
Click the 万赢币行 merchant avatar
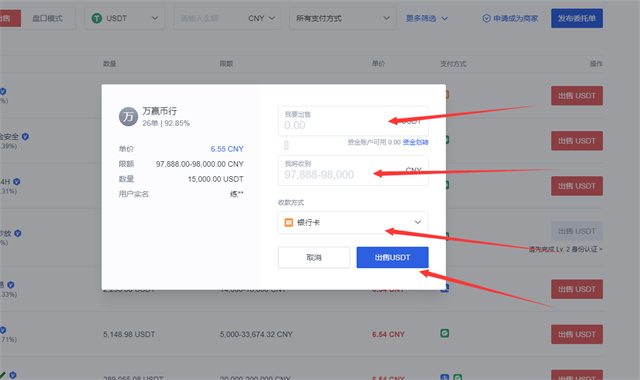[128, 117]
